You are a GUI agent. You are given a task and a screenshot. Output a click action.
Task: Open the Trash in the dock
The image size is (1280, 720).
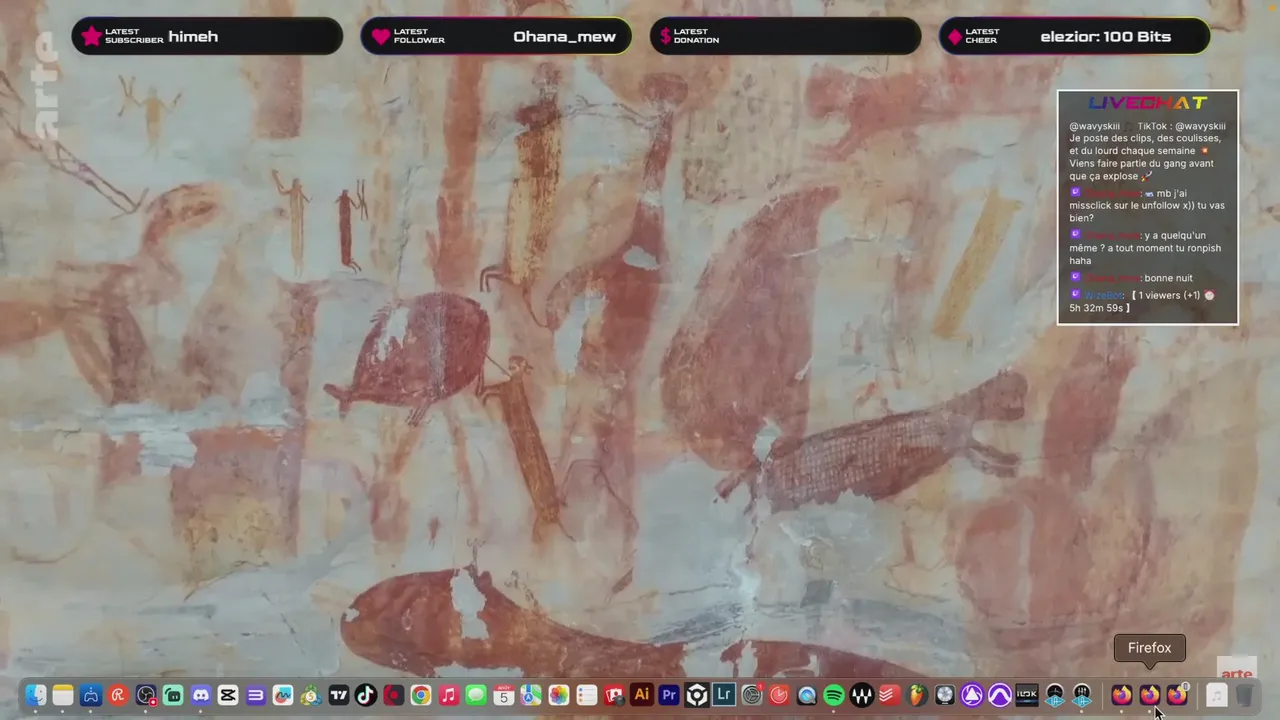point(1244,695)
